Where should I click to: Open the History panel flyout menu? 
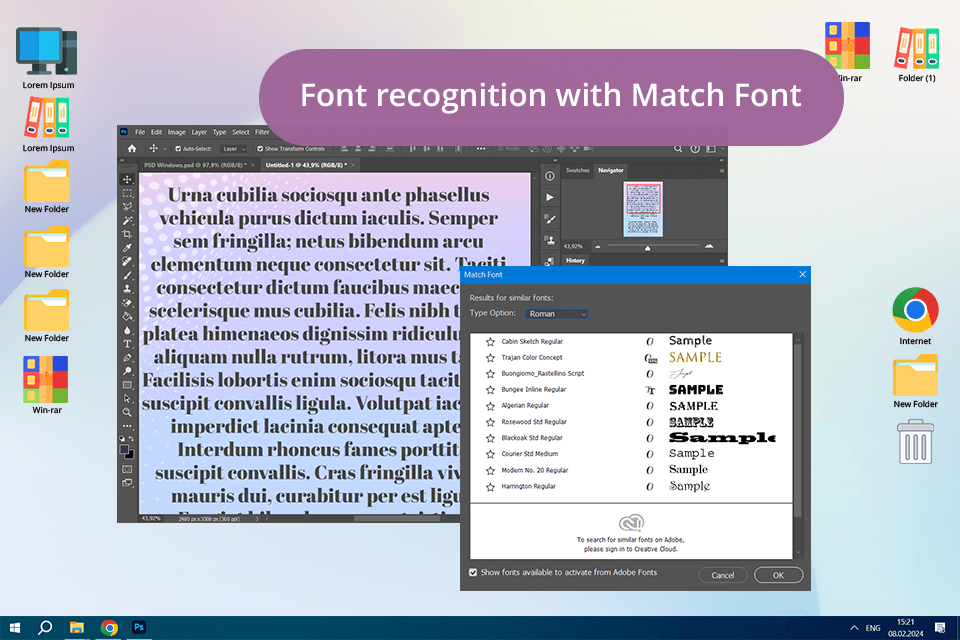[x=722, y=261]
